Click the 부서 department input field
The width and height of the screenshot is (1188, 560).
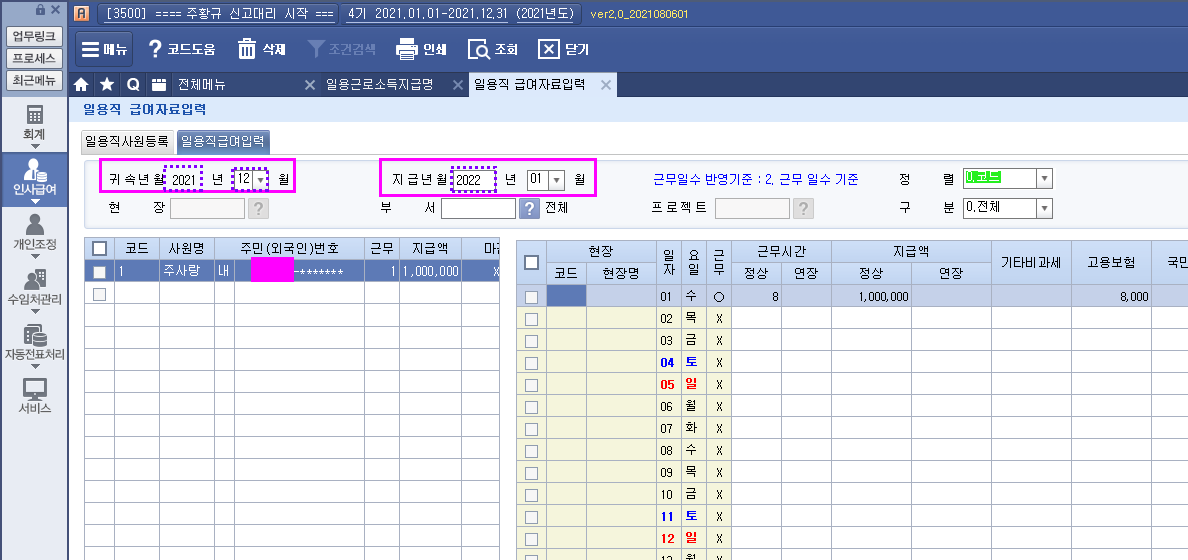tap(477, 208)
